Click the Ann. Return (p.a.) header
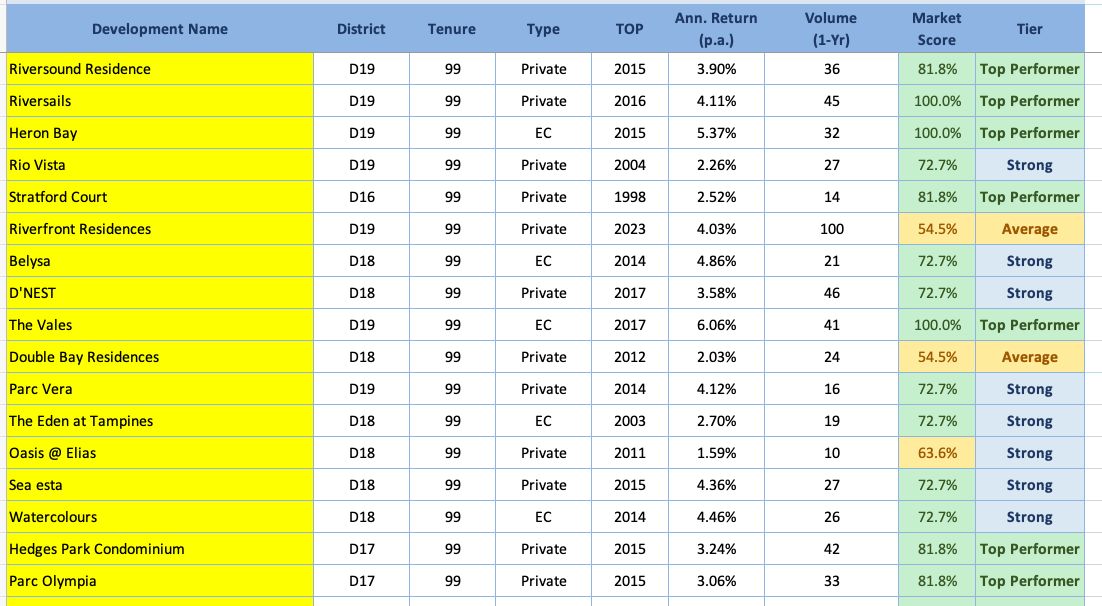1102x606 pixels. click(x=716, y=29)
